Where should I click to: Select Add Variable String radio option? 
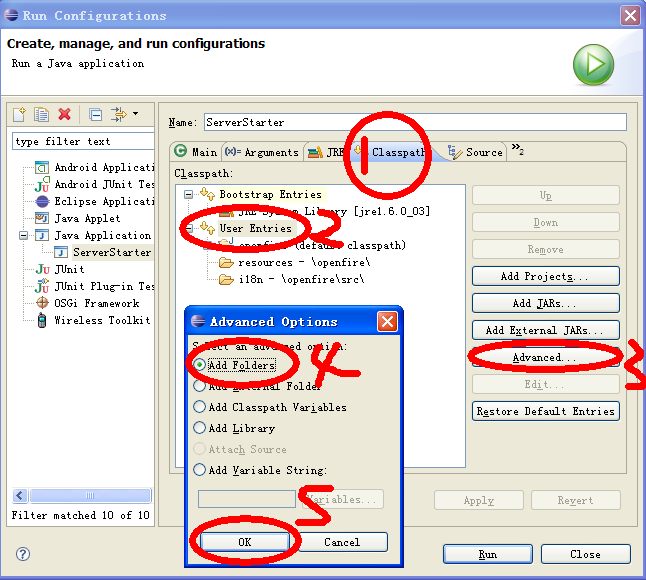coord(260,470)
